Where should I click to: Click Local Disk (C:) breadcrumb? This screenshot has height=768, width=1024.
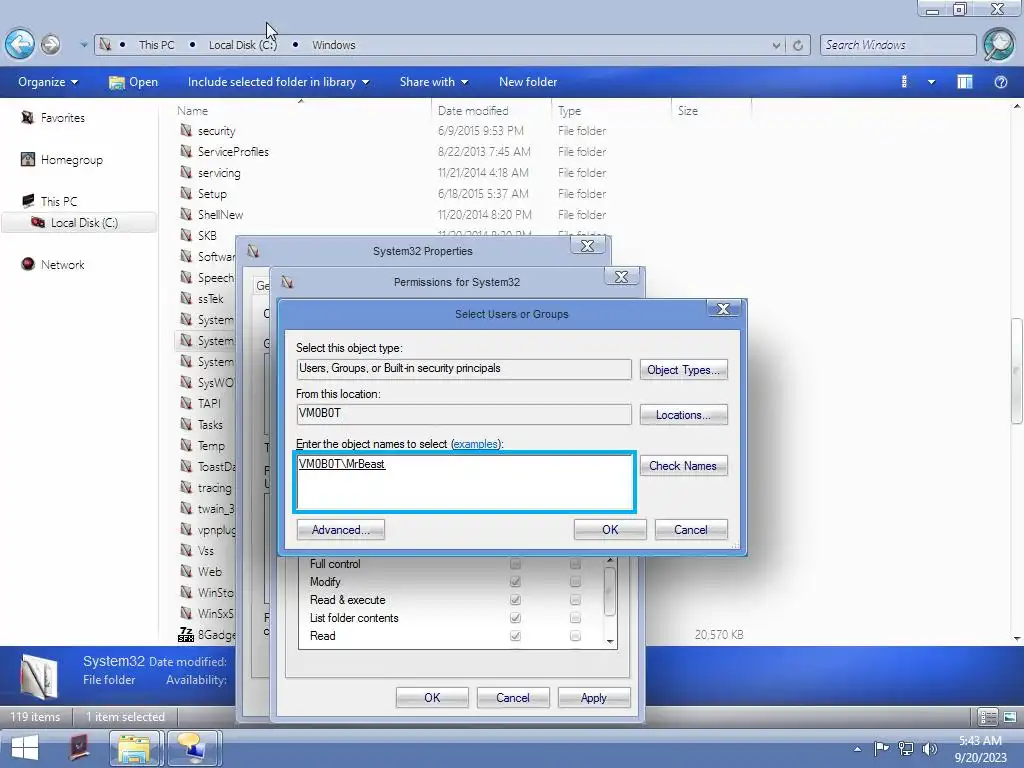pyautogui.click(x=242, y=45)
